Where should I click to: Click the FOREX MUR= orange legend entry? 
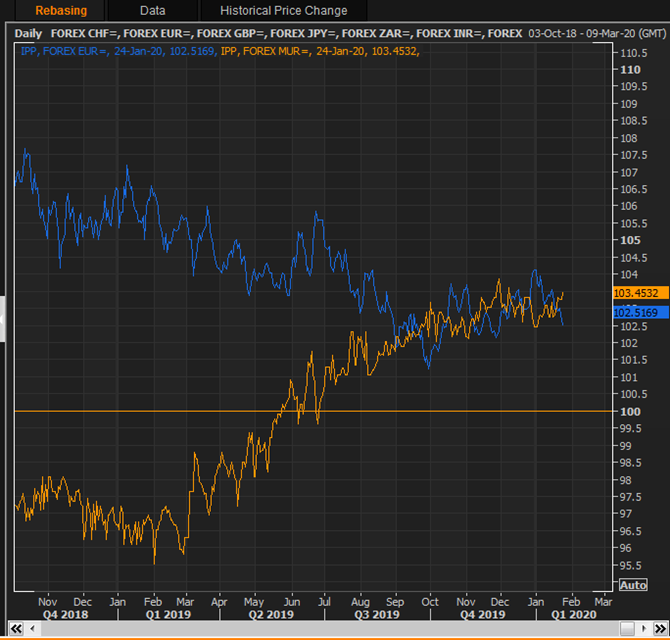tap(320, 51)
